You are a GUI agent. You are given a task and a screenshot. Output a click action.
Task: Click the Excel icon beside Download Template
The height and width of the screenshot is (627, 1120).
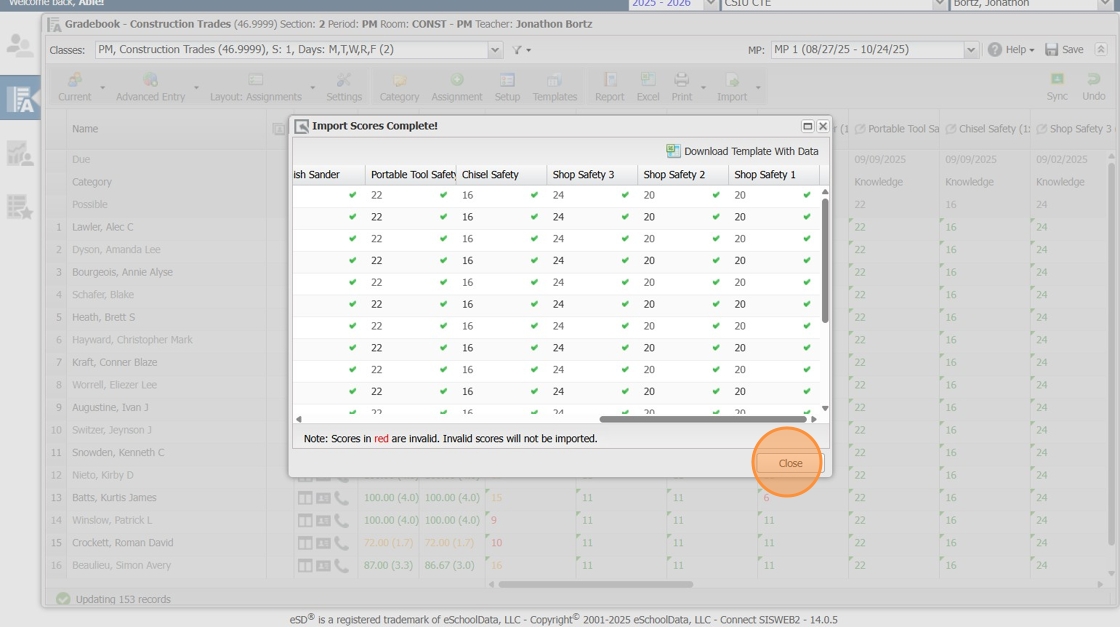click(673, 151)
